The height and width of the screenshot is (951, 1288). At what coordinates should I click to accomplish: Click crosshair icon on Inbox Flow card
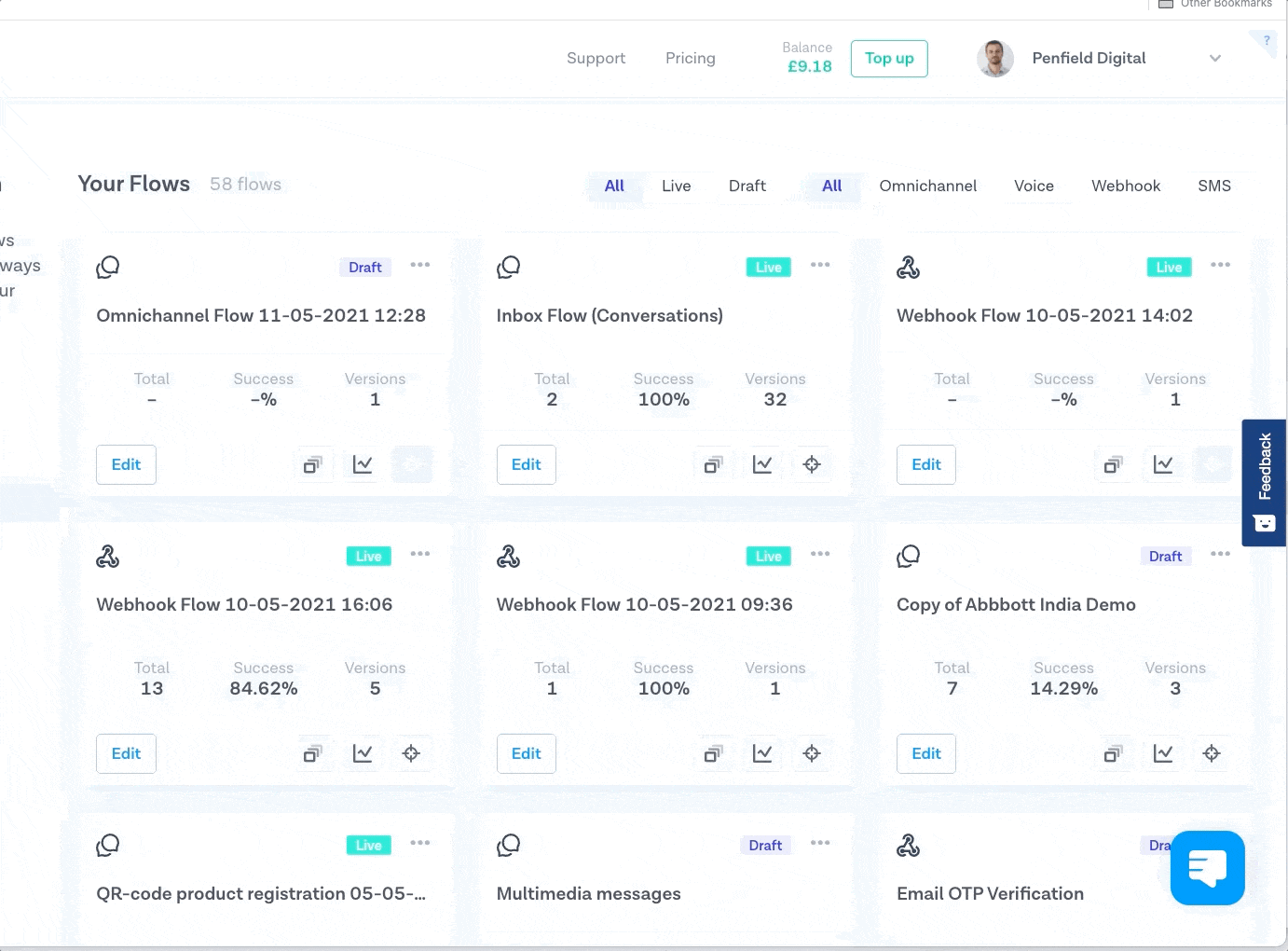pos(812,464)
